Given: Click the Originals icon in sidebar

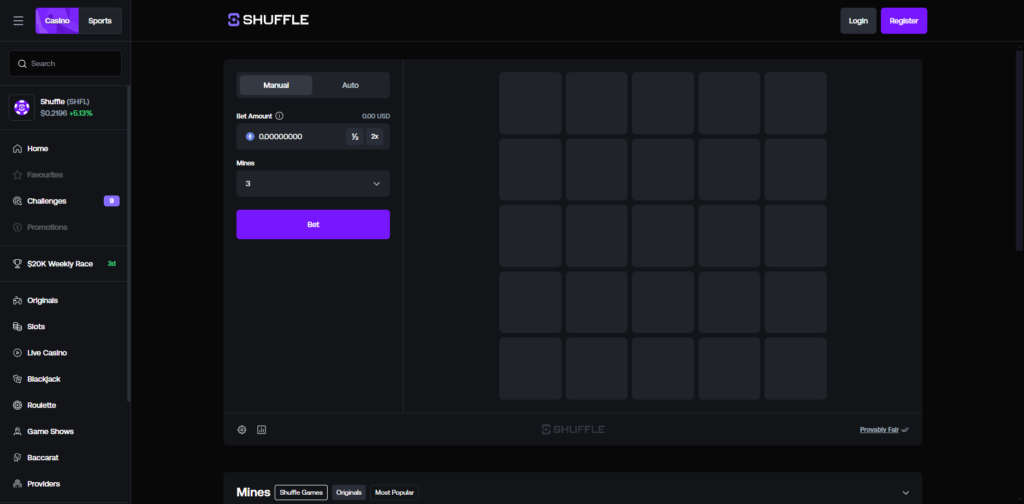Looking at the screenshot, I should click(18, 300).
